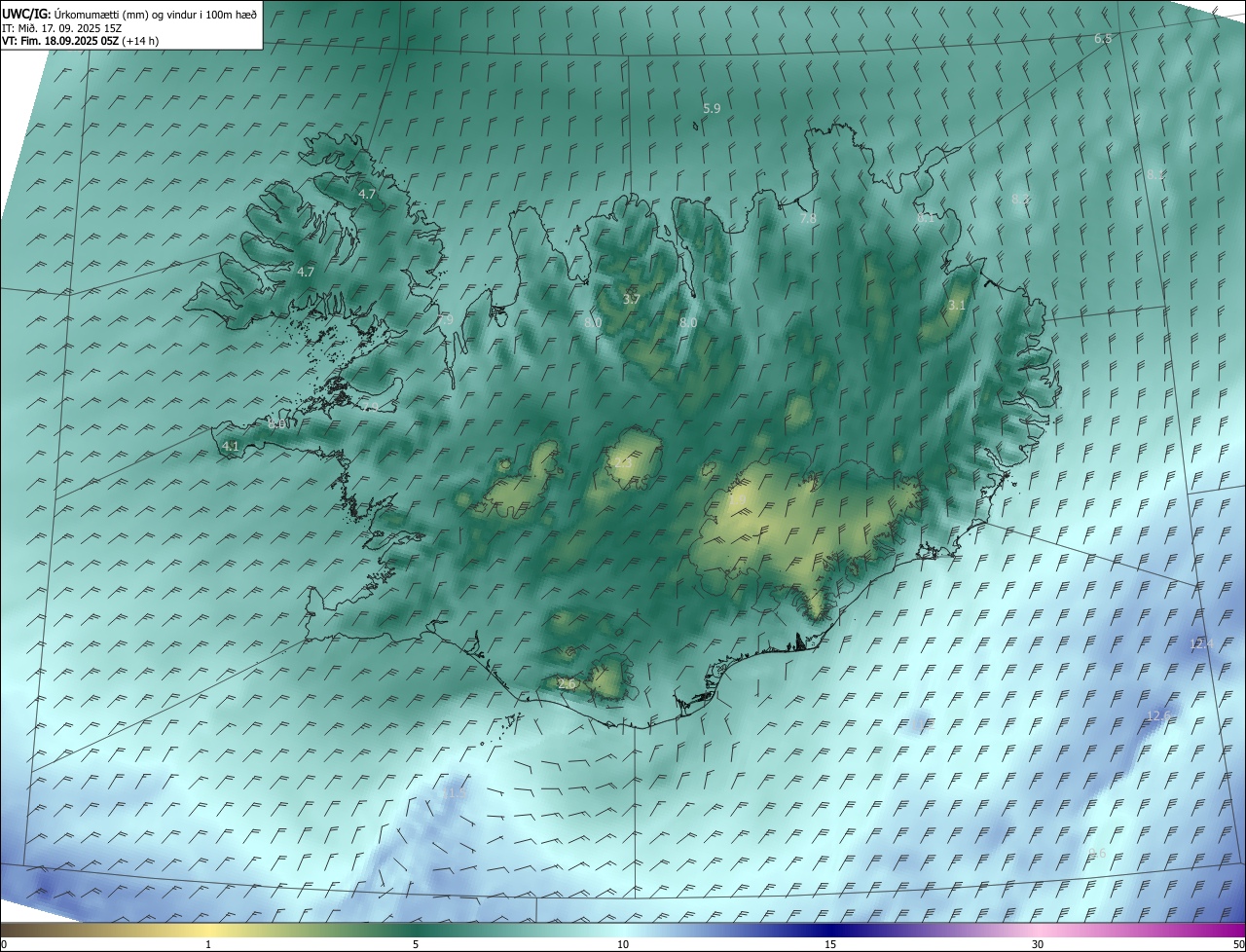Click the 4.1 value label on the map

pos(231,446)
